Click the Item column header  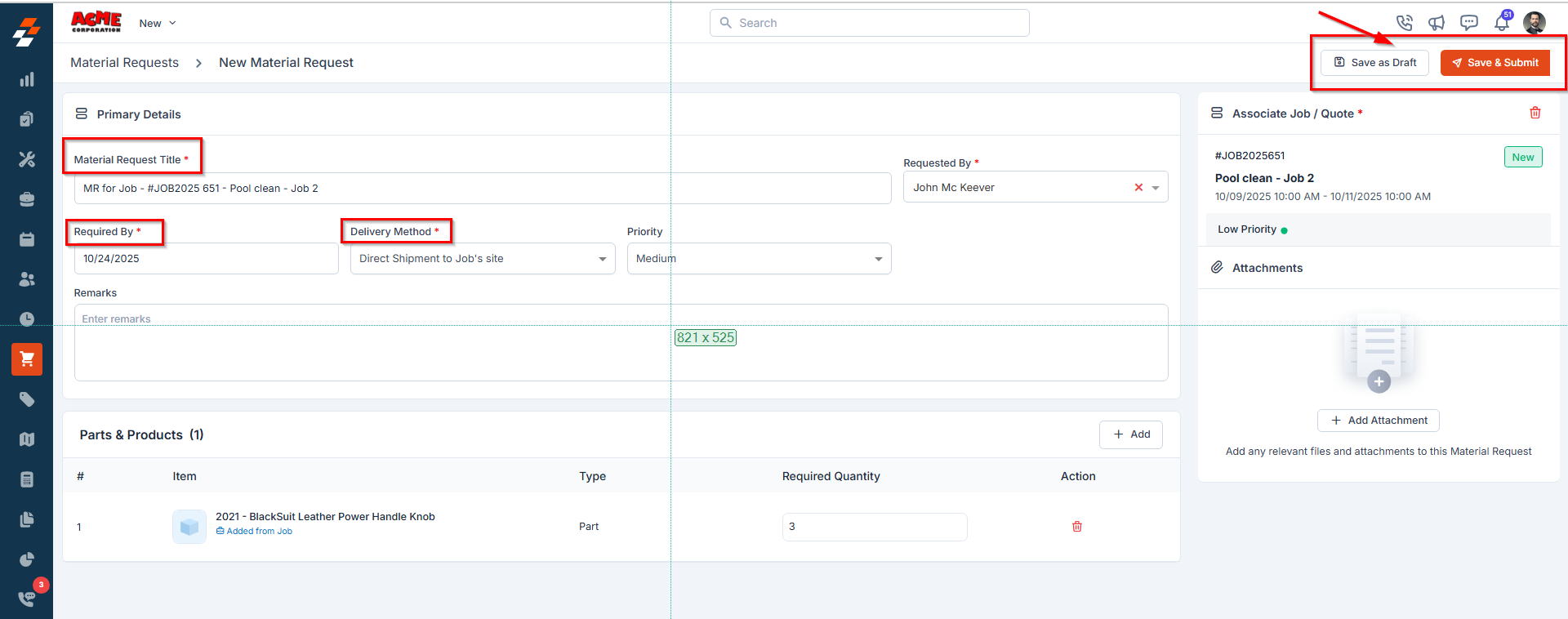[185, 476]
